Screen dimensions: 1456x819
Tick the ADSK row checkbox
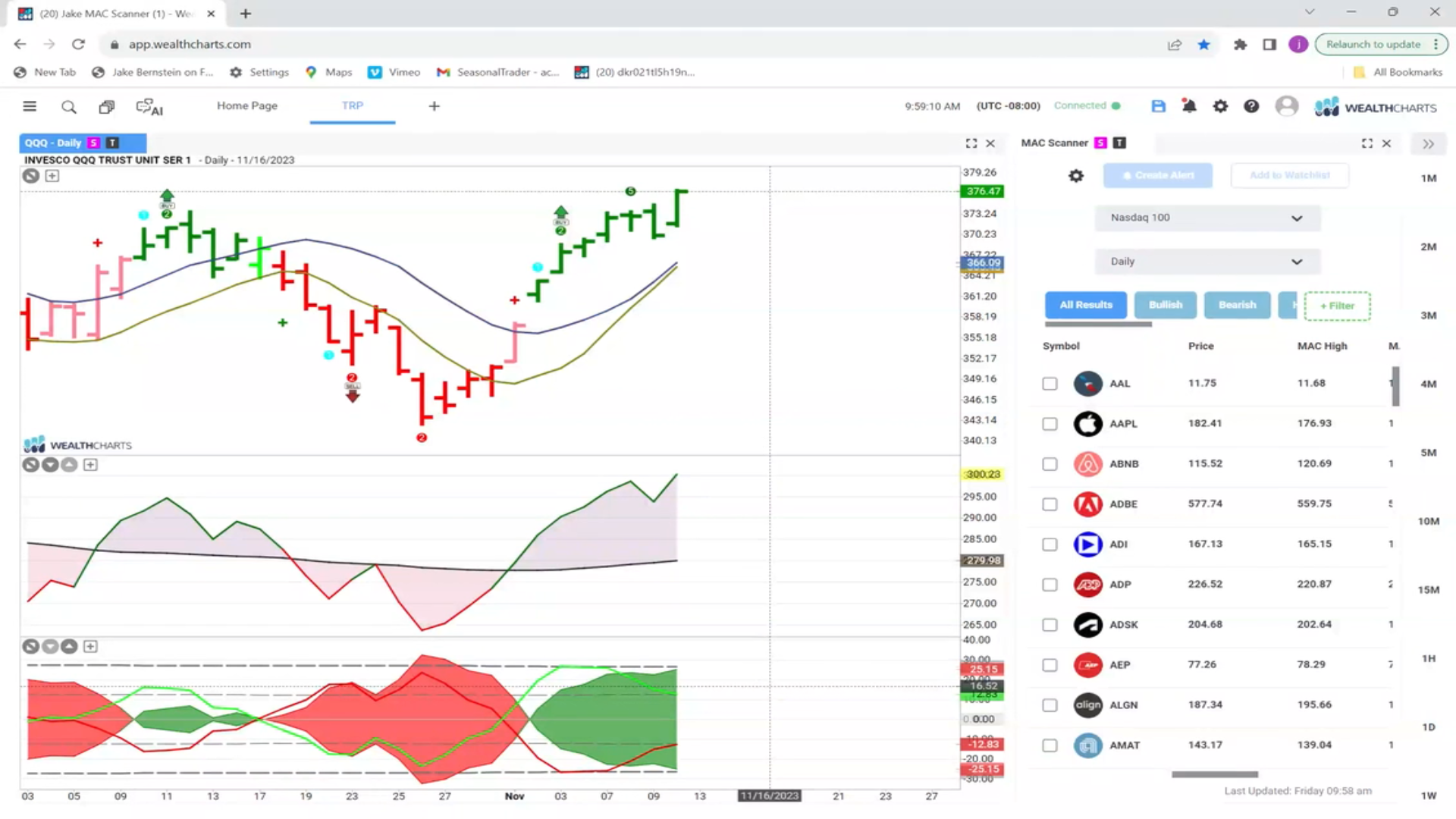1050,625
